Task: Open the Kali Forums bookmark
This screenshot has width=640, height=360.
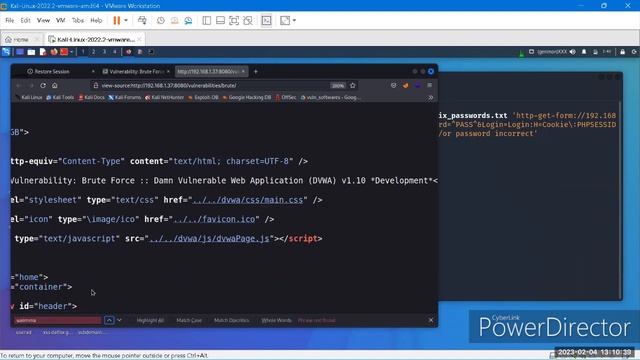Action: tap(125, 97)
